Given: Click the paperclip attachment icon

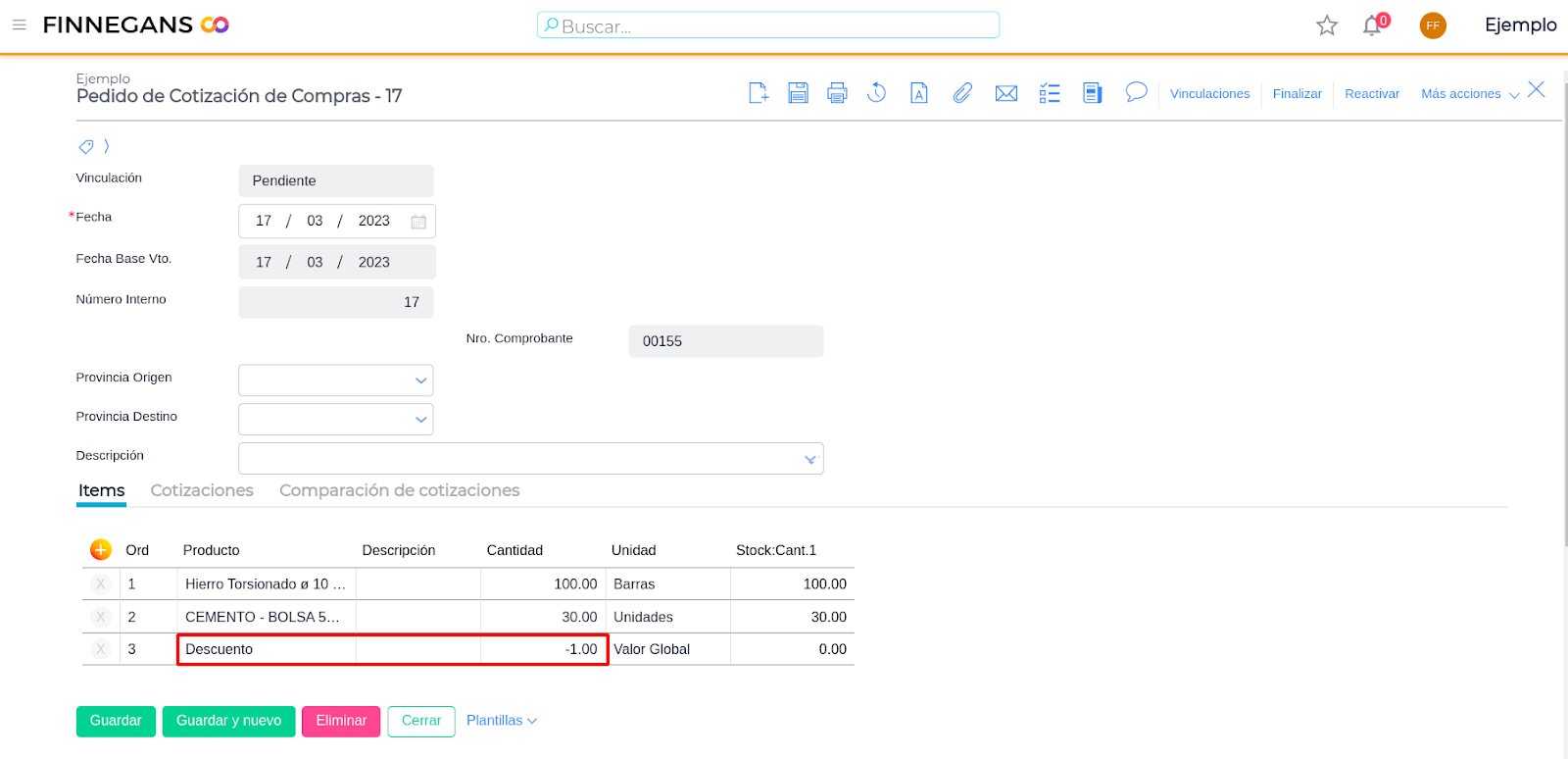Looking at the screenshot, I should pos(962,93).
